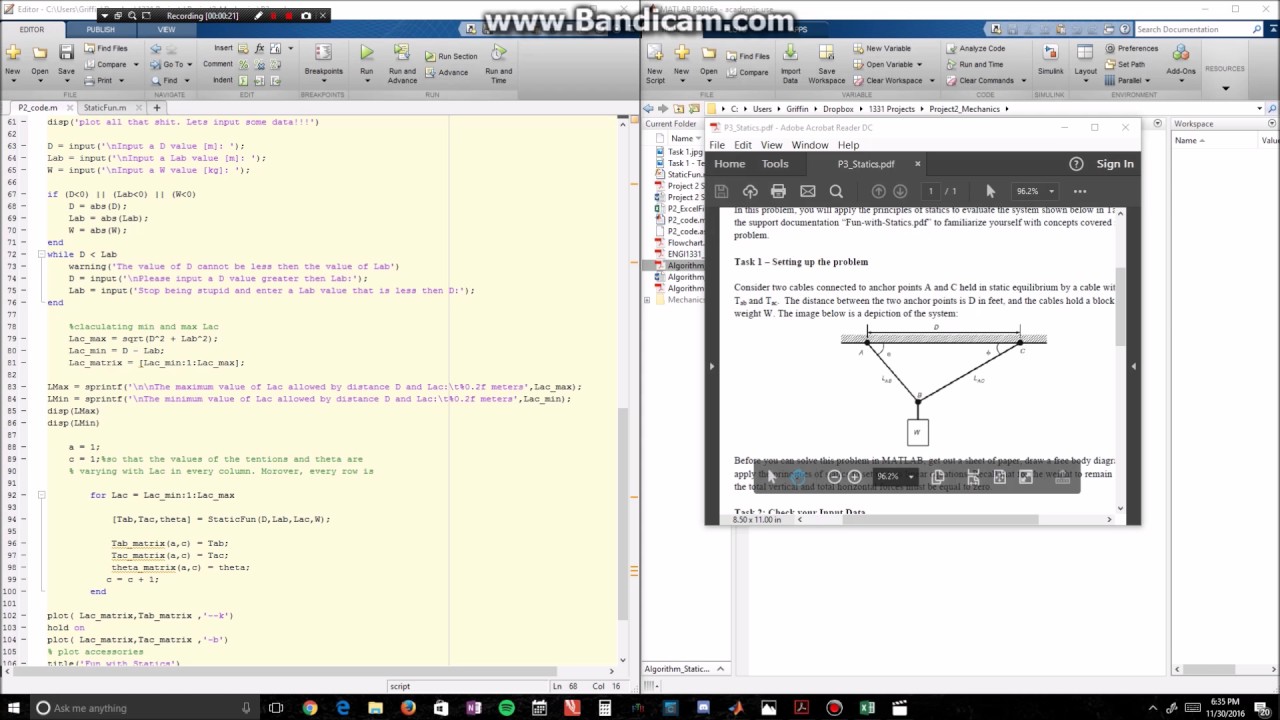Click the Dropbox breadcrumb in address bar
This screenshot has height=720, width=1280.
click(837, 109)
